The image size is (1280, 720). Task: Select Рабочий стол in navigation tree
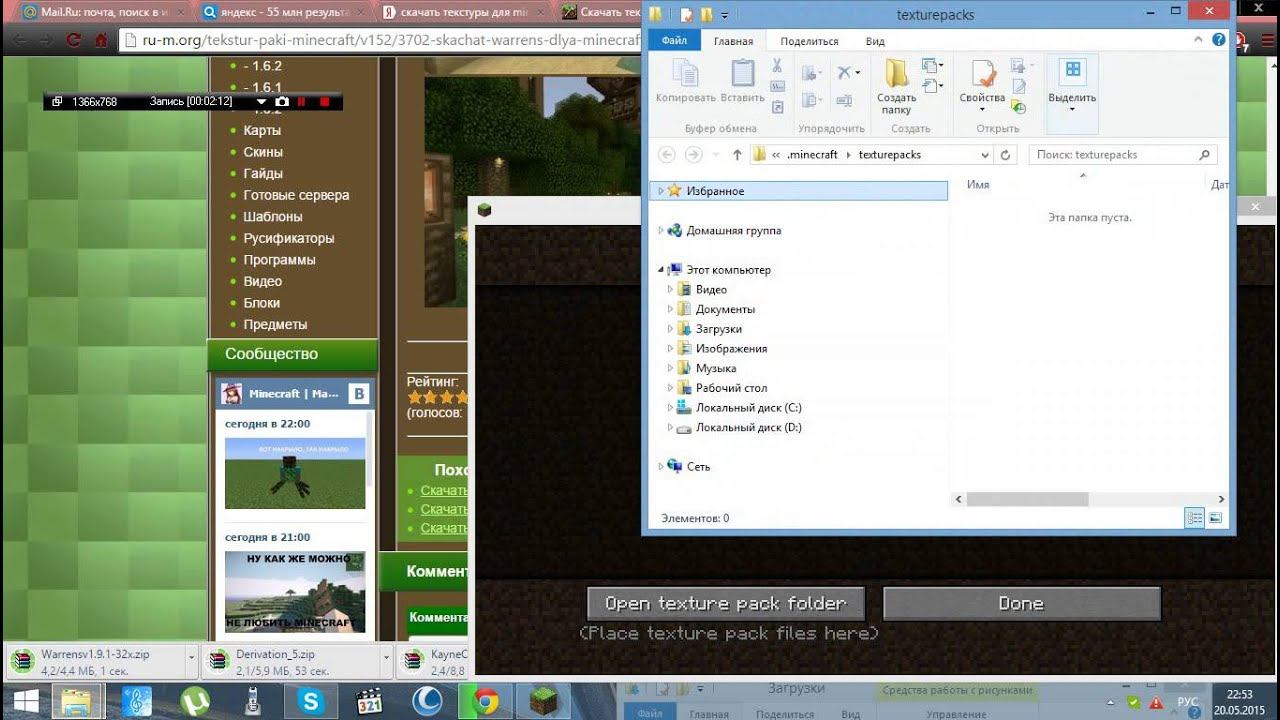pyautogui.click(x=731, y=388)
